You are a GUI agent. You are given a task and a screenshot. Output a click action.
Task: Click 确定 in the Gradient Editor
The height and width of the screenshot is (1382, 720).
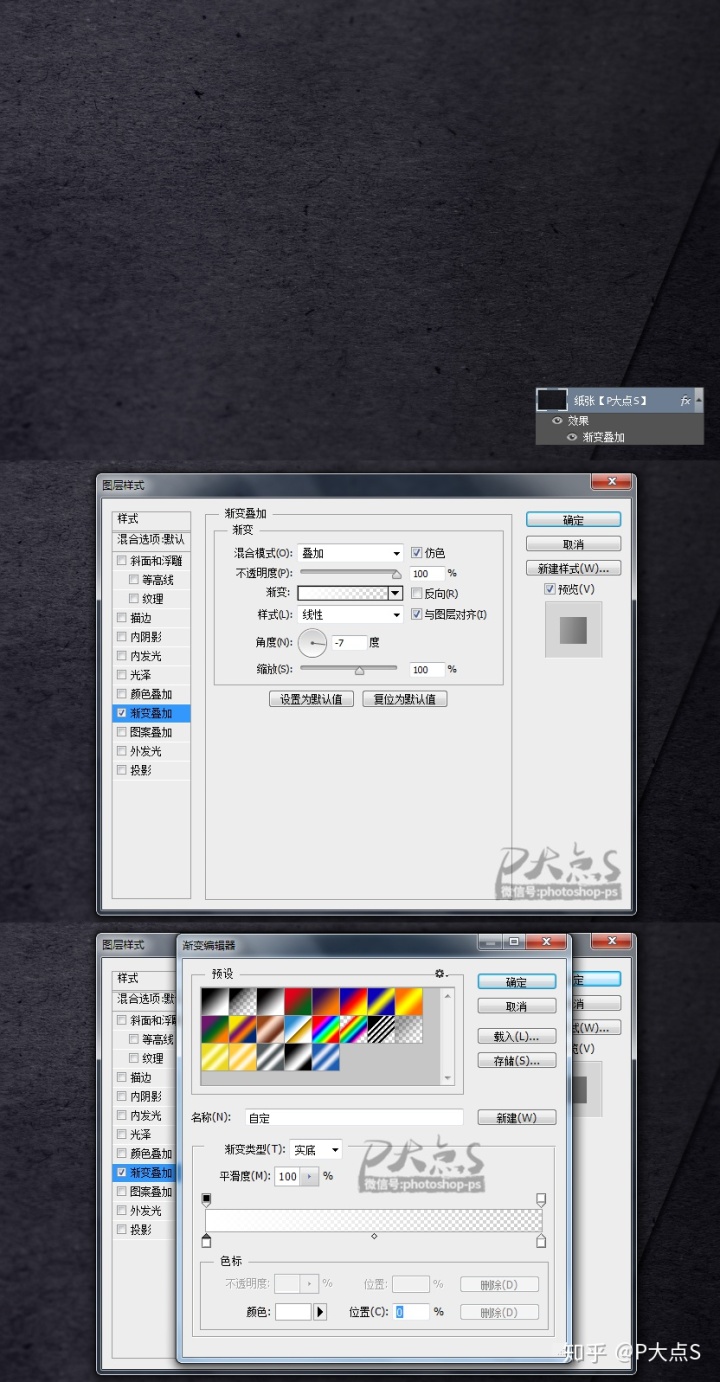coord(516,982)
